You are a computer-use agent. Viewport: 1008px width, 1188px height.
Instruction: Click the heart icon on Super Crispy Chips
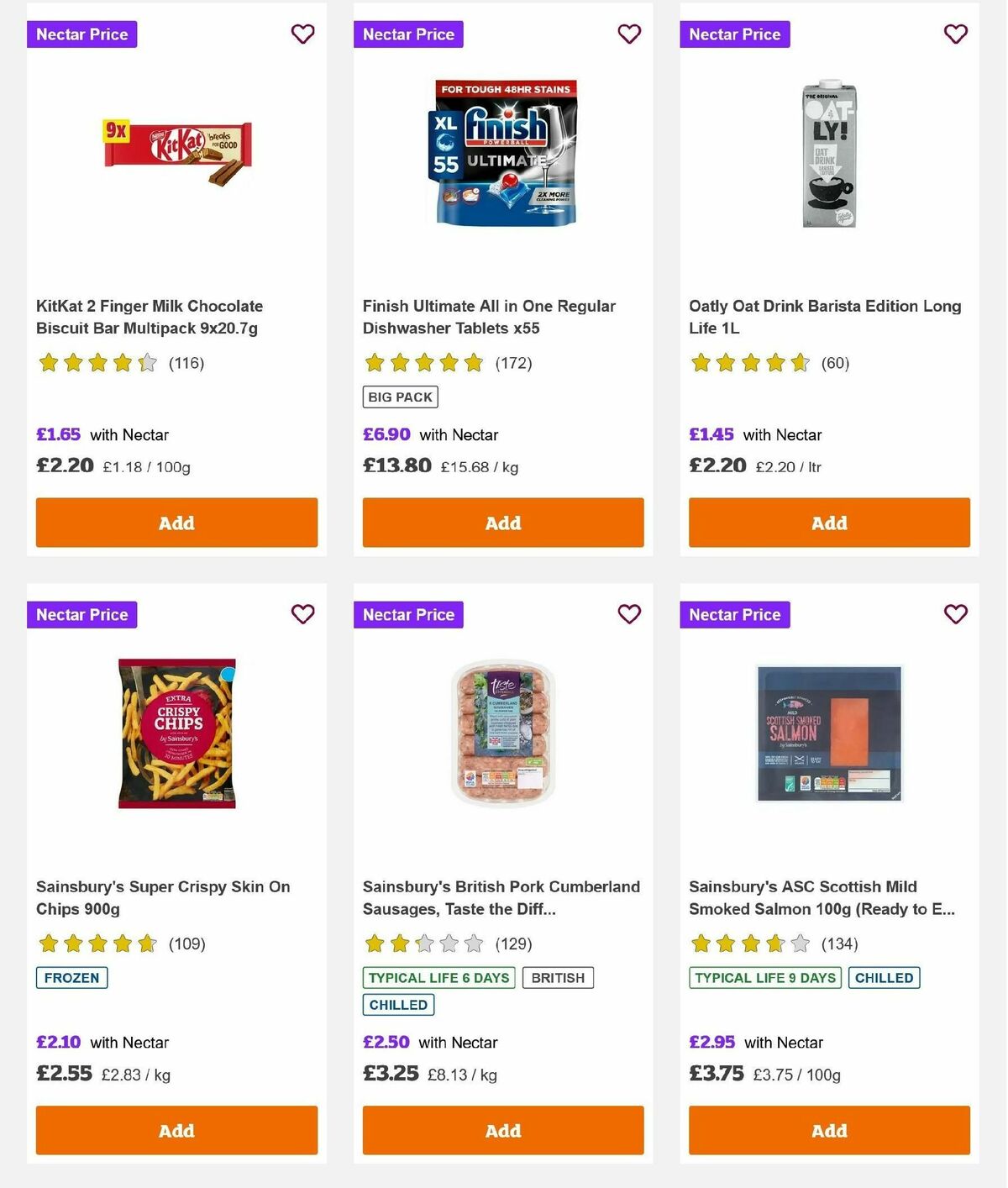click(302, 614)
